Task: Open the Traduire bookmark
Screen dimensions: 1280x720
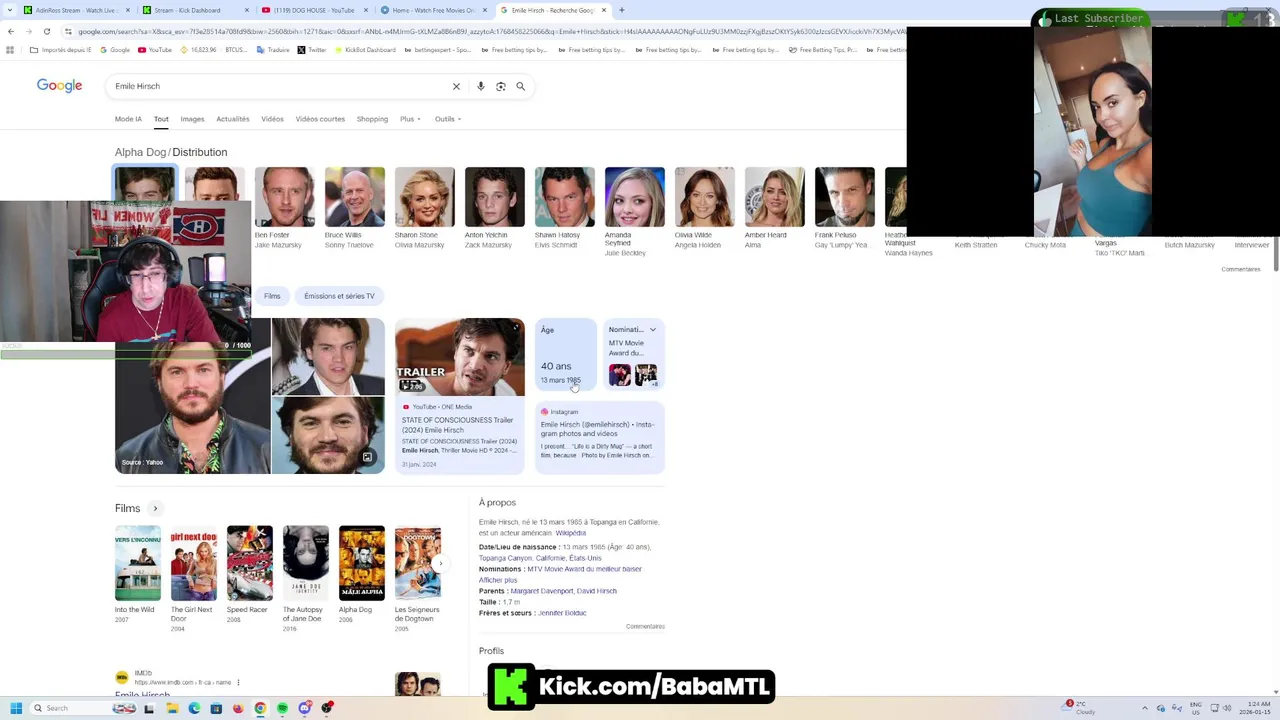Action: [x=273, y=49]
